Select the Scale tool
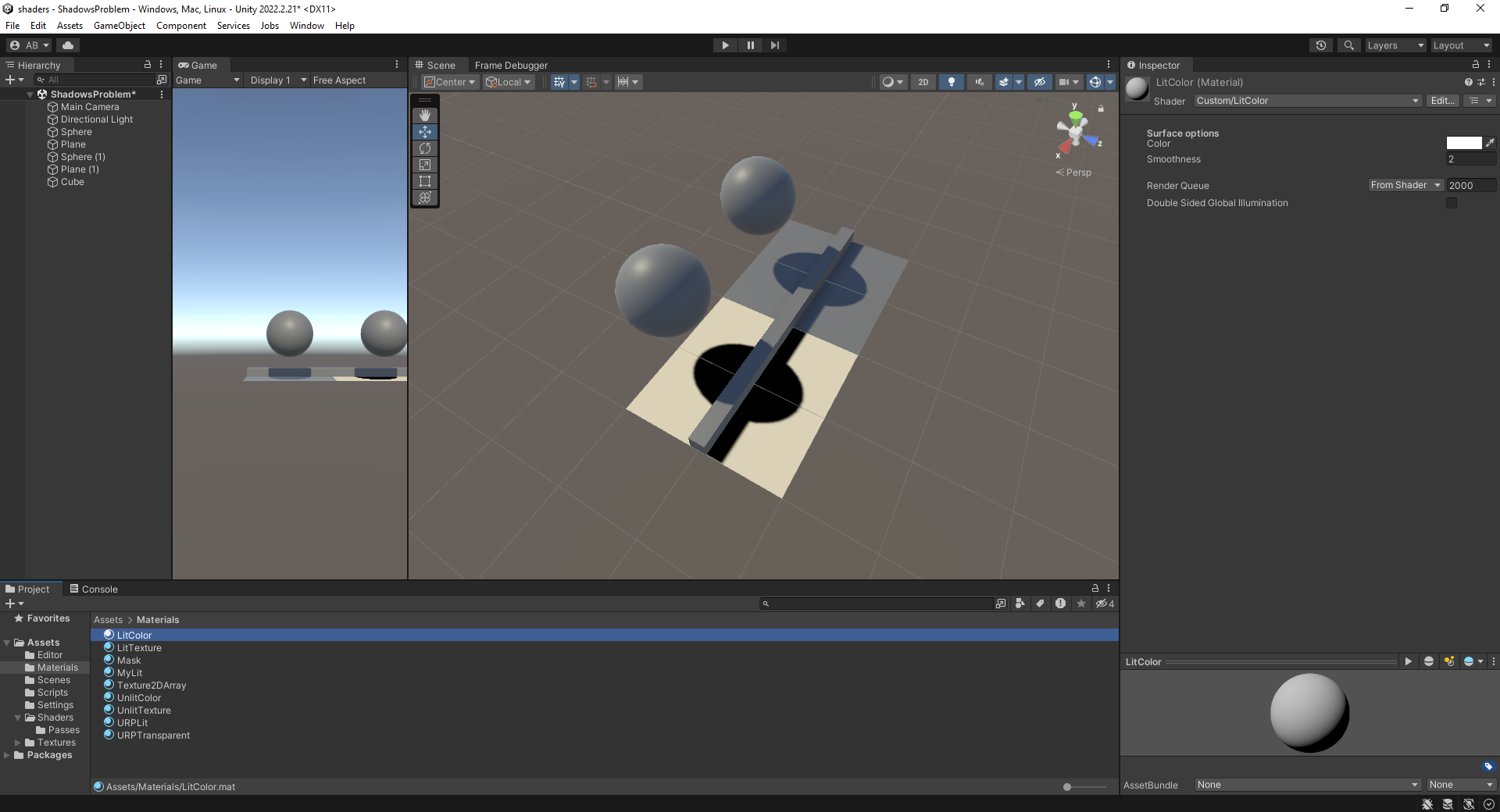Image resolution: width=1500 pixels, height=812 pixels. (425, 165)
